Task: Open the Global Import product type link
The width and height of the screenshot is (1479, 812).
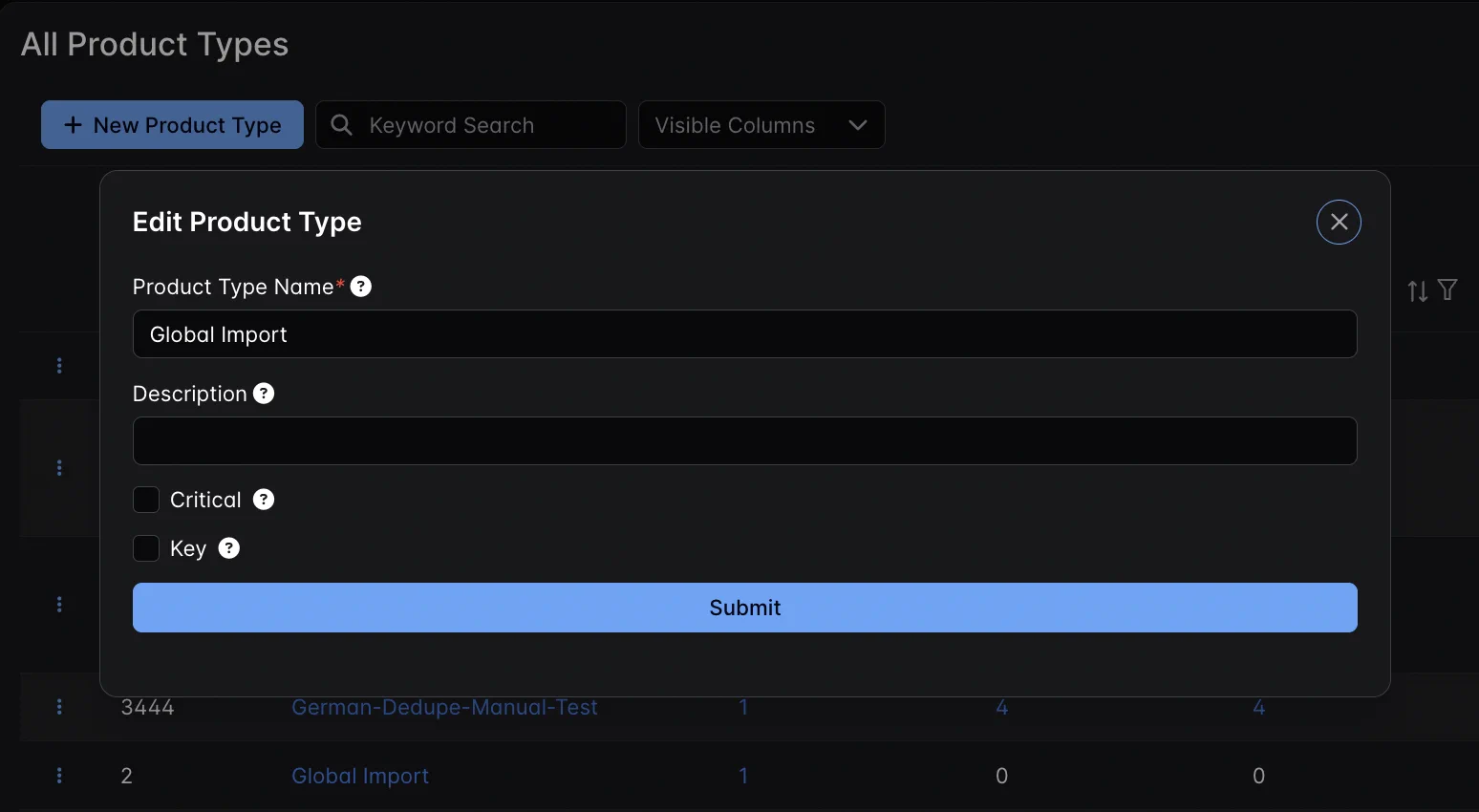Action: (360, 776)
